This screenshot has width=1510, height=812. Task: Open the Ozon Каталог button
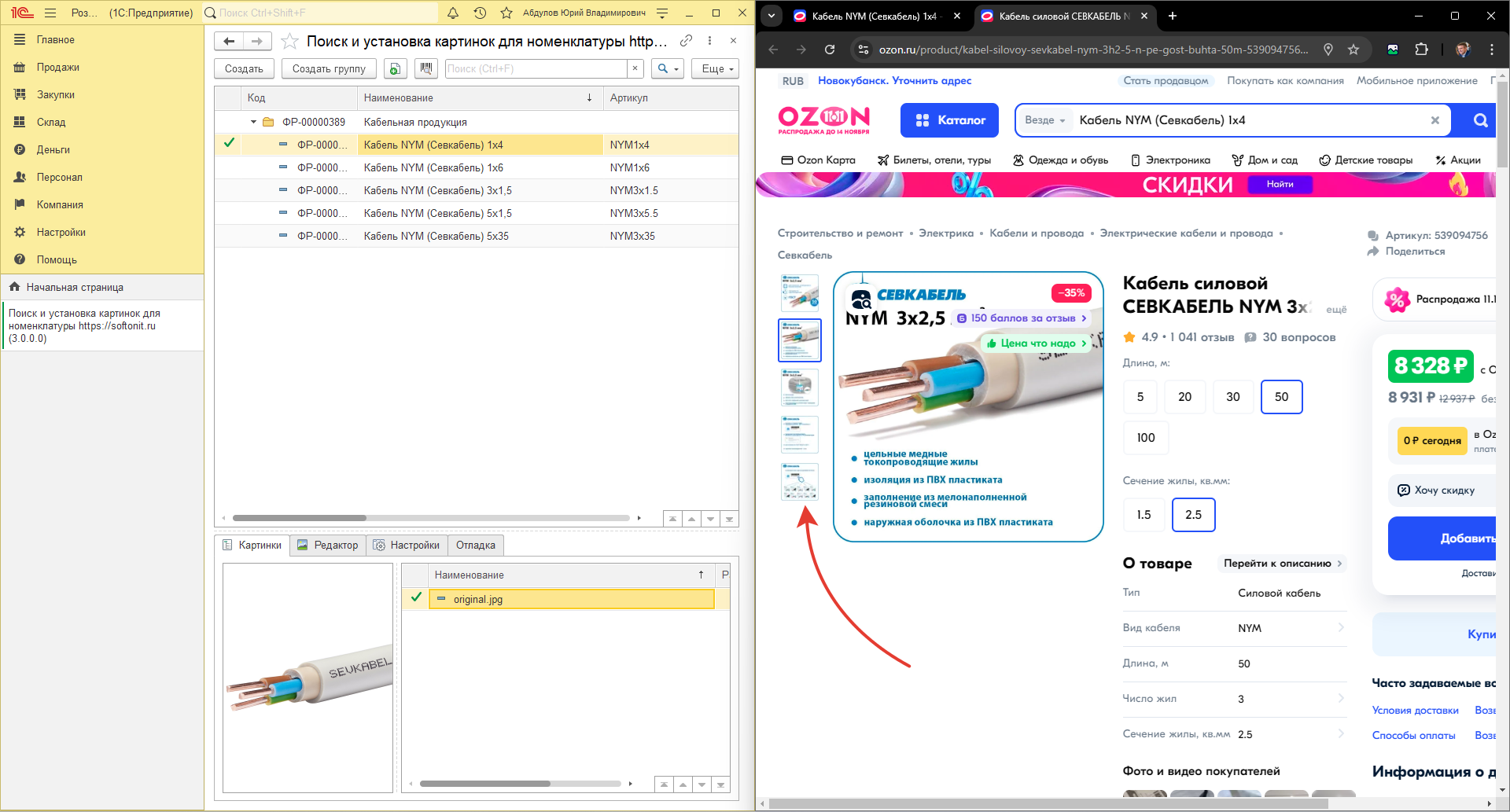(x=949, y=120)
